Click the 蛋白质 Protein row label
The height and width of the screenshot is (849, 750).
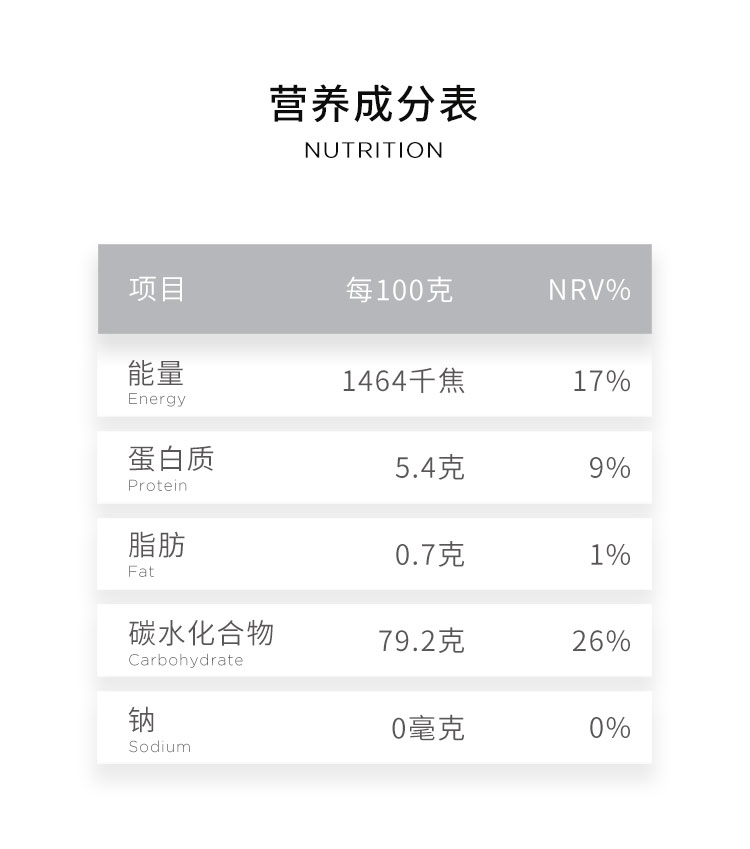click(x=171, y=469)
